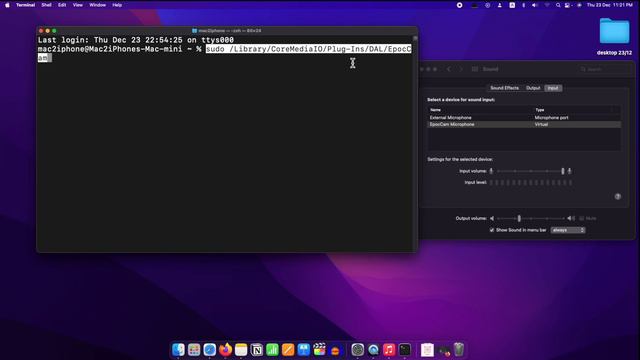Open the Help menu
This screenshot has height=360, width=640.
click(117, 5)
